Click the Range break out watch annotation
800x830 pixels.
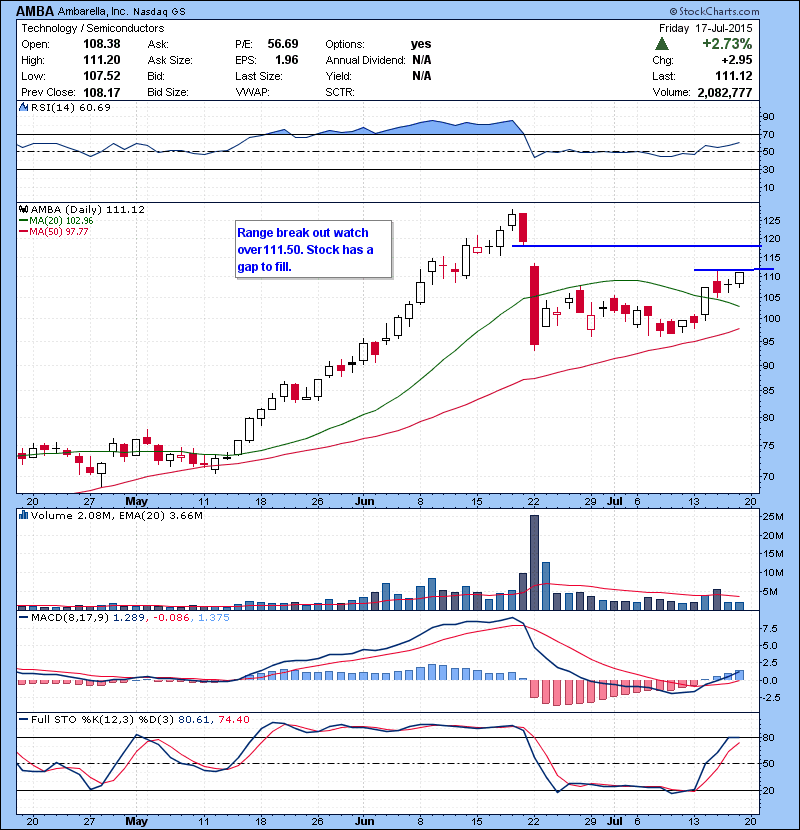pyautogui.click(x=314, y=249)
